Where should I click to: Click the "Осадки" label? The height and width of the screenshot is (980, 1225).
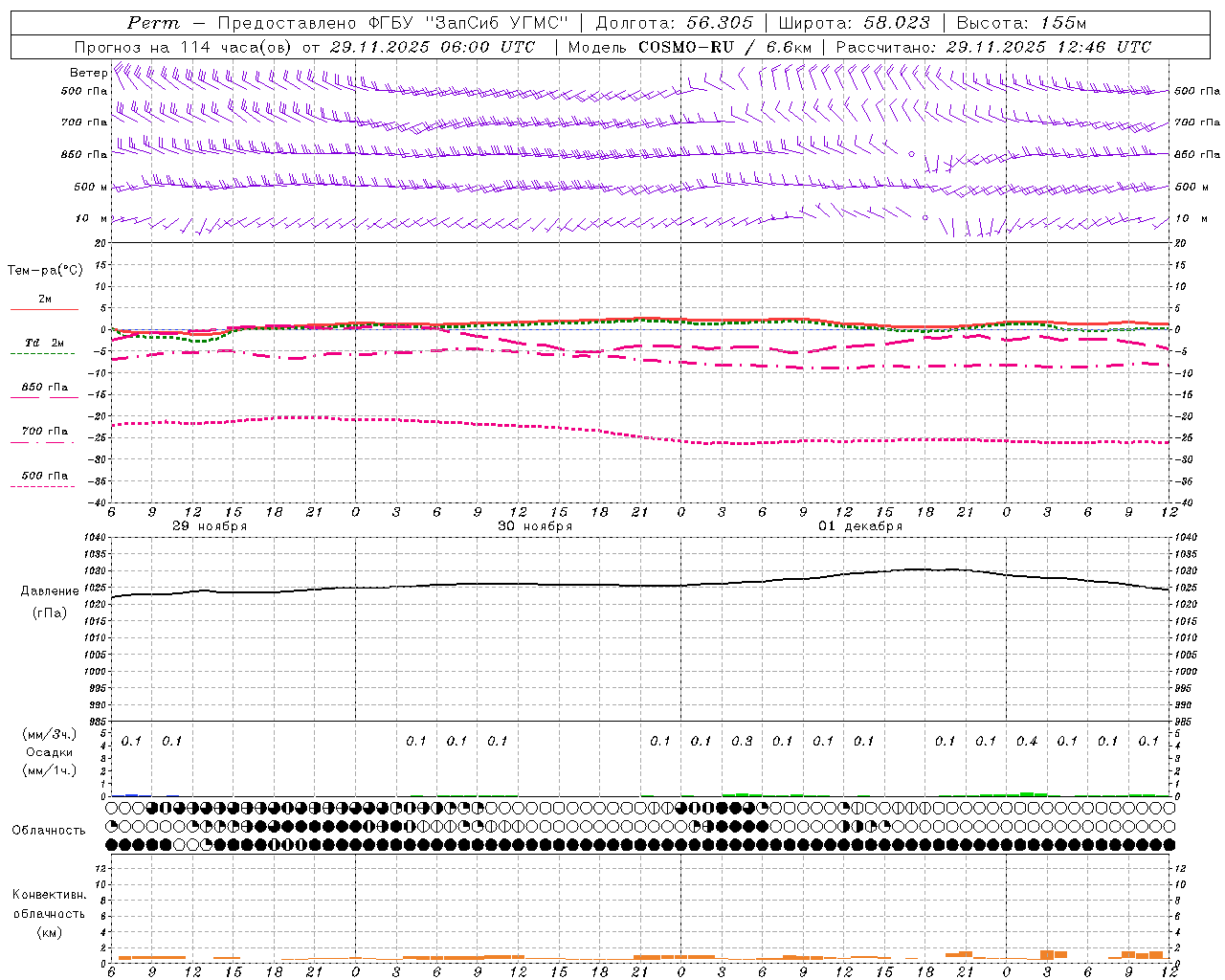(x=50, y=753)
